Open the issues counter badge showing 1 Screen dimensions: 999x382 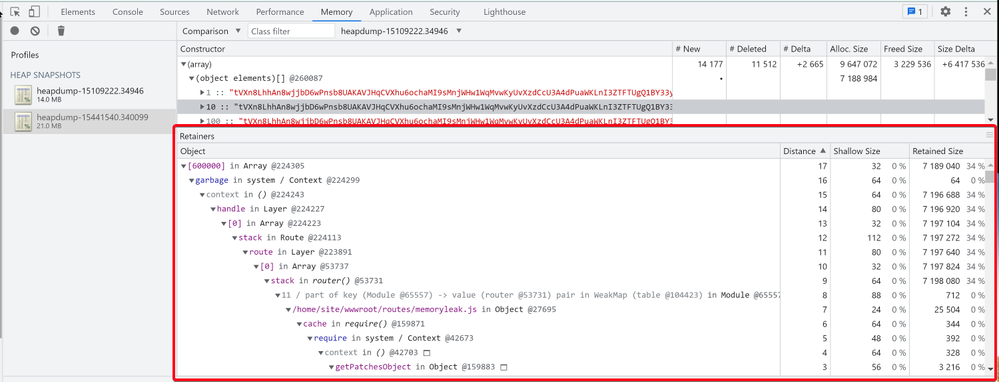click(x=915, y=11)
